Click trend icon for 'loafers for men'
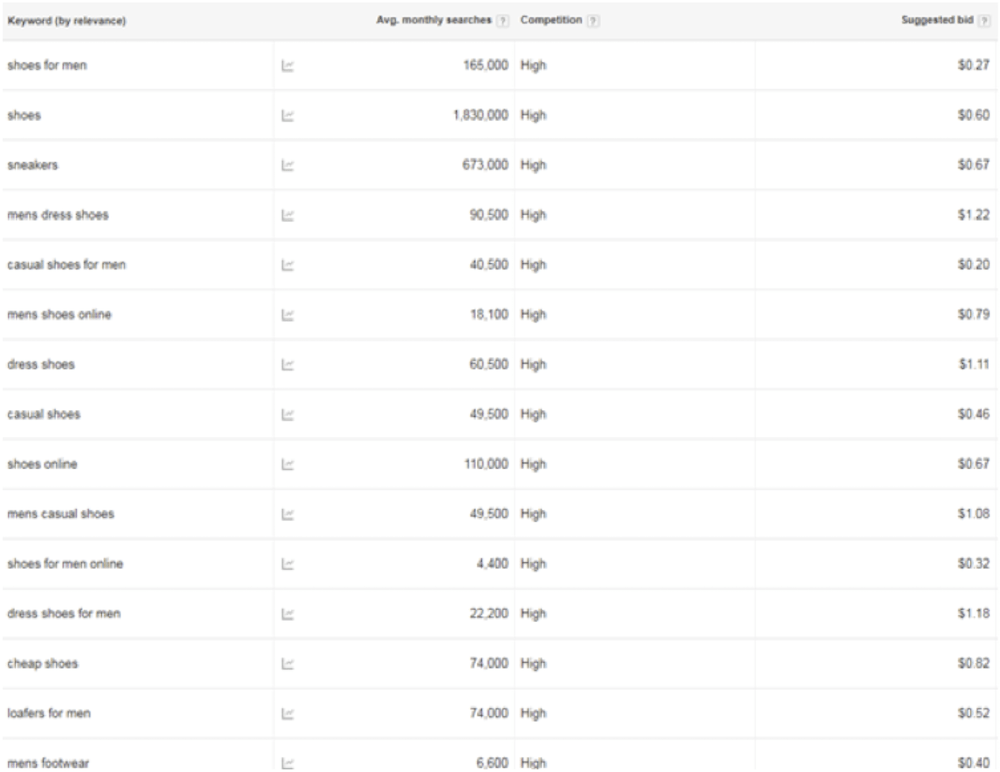Viewport: 1000px width, 772px height. click(287, 713)
